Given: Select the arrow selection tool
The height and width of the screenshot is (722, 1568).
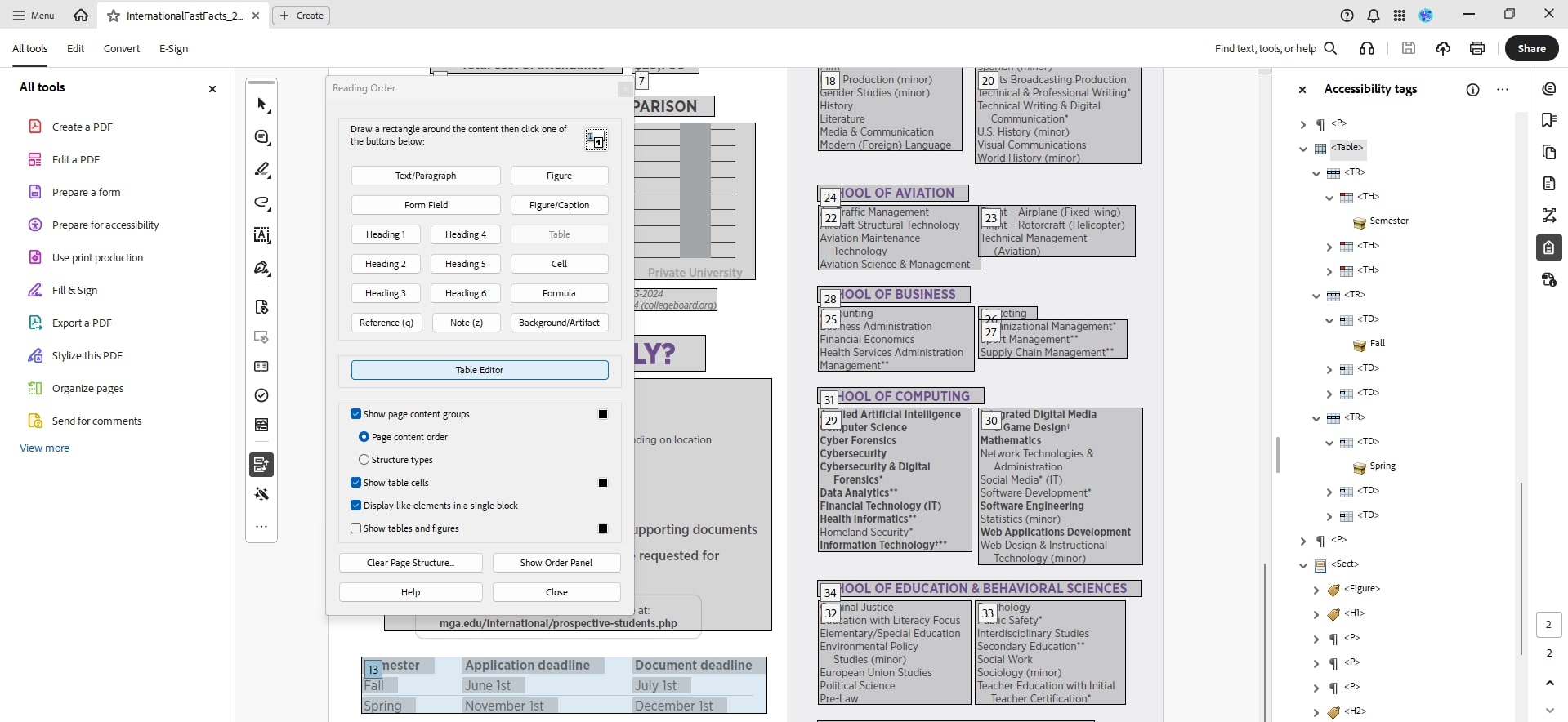Looking at the screenshot, I should (x=261, y=105).
